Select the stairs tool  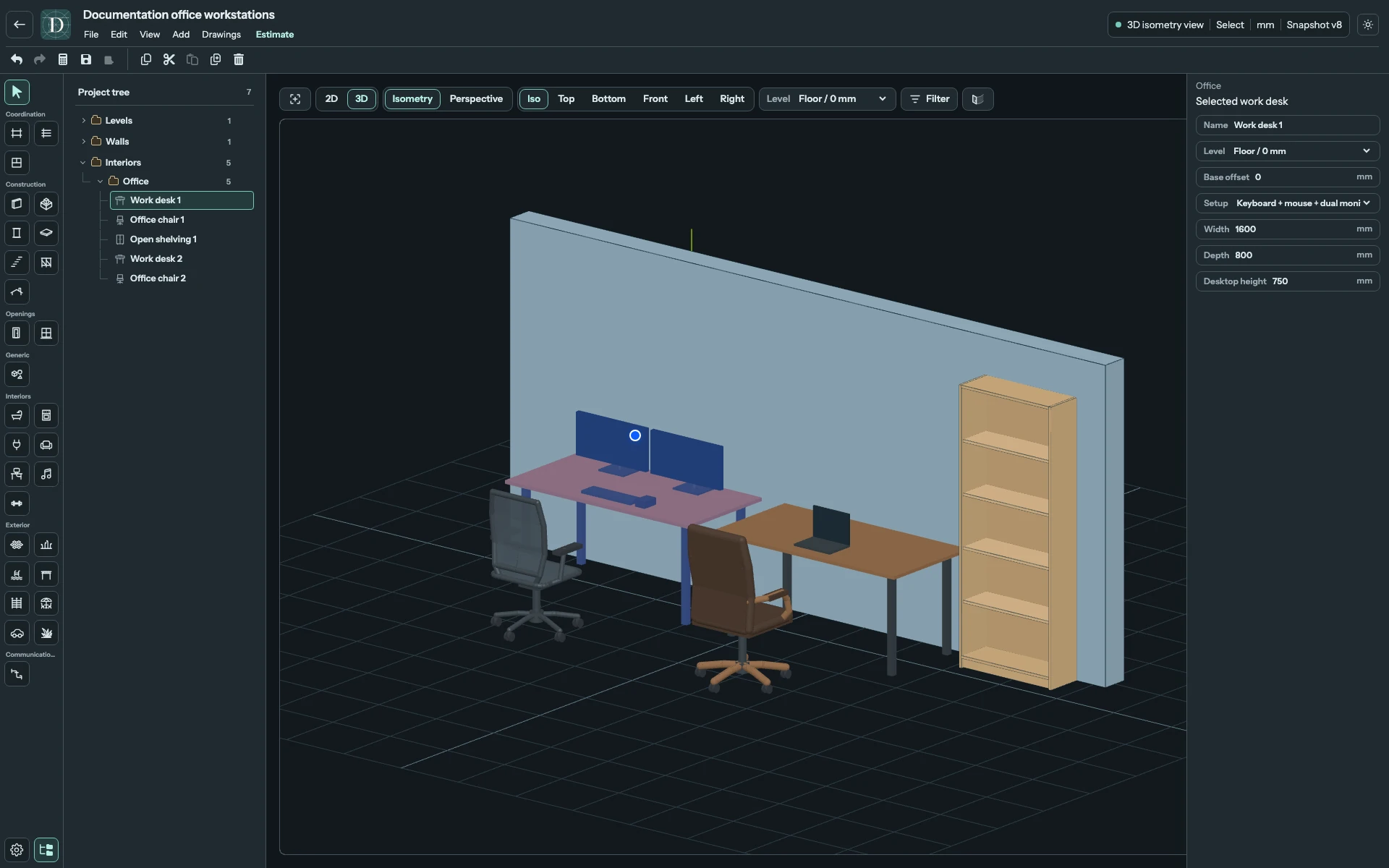coord(17,263)
